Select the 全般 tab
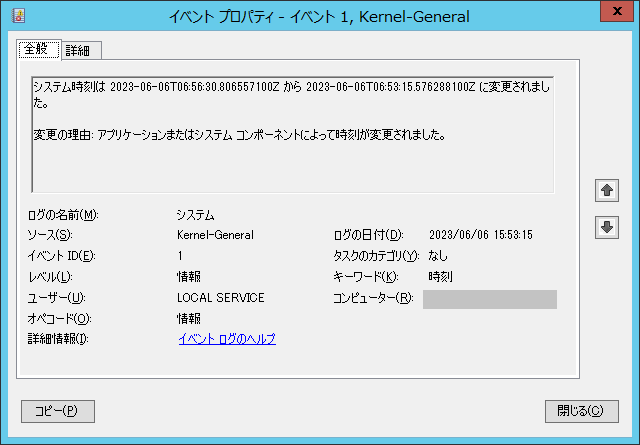Viewport: 640px width, 445px height. coord(39,49)
